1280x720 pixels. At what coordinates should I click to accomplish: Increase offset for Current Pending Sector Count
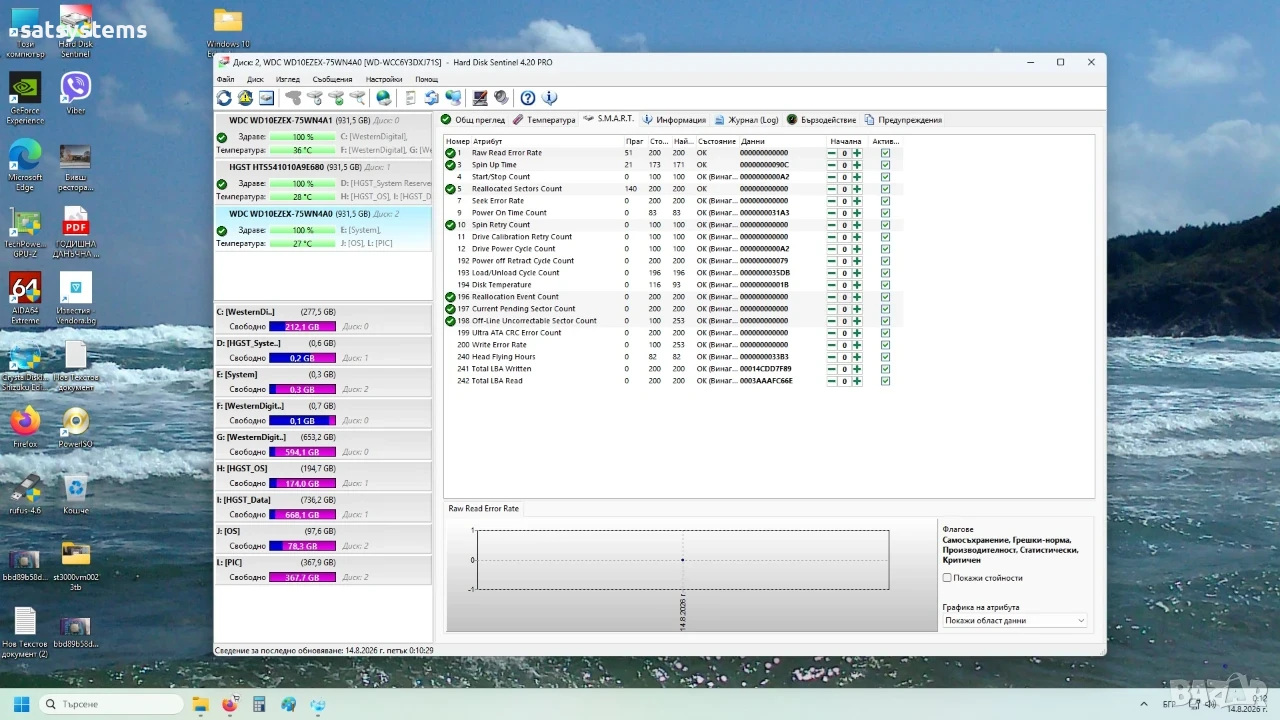tap(857, 309)
